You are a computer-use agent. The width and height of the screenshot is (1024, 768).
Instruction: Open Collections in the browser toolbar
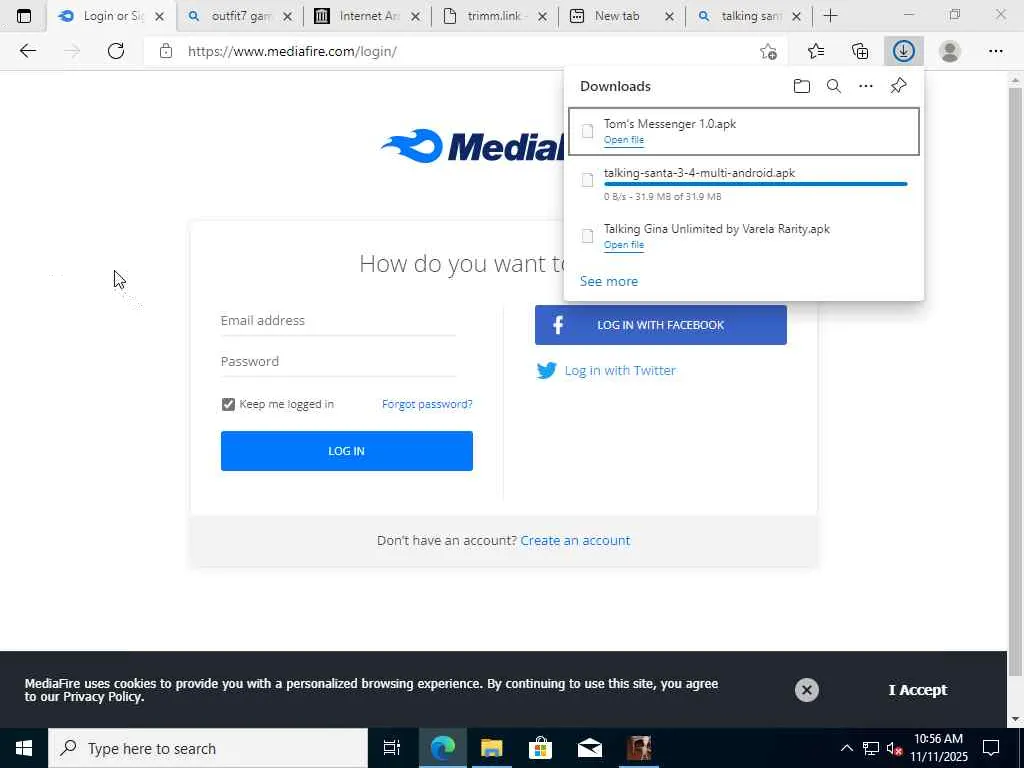(860, 51)
